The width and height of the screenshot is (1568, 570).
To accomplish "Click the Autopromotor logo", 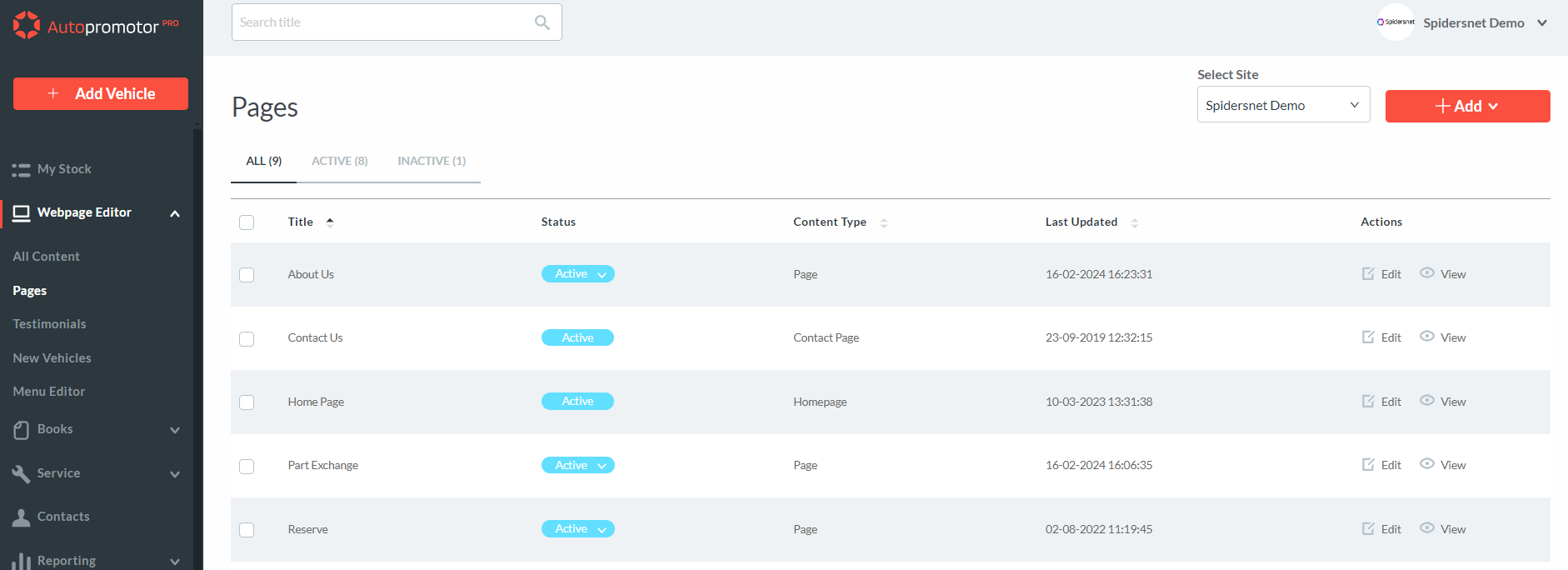I will click(96, 26).
